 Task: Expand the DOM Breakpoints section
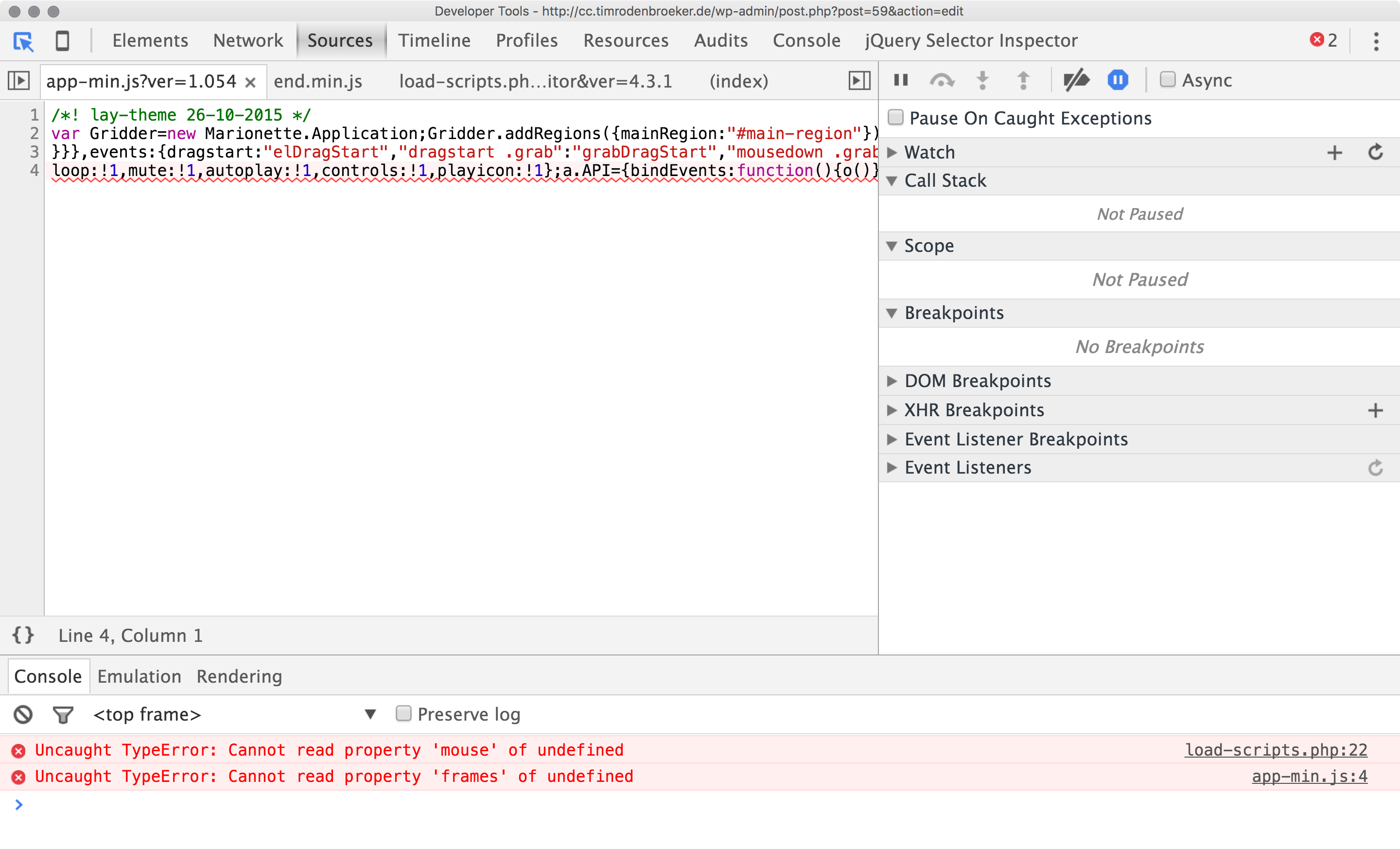pos(977,381)
